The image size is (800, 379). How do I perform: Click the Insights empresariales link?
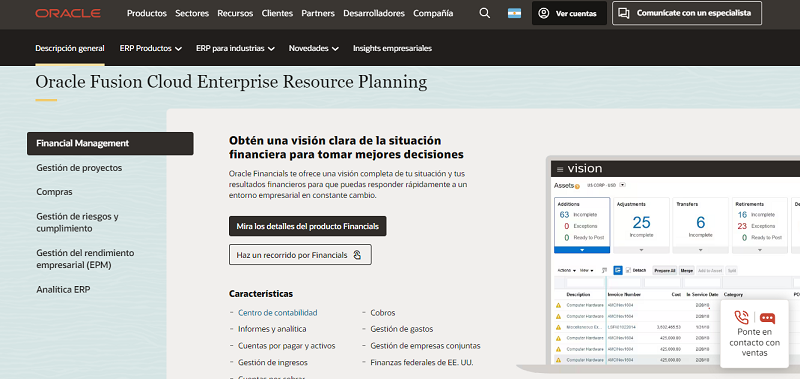392,48
